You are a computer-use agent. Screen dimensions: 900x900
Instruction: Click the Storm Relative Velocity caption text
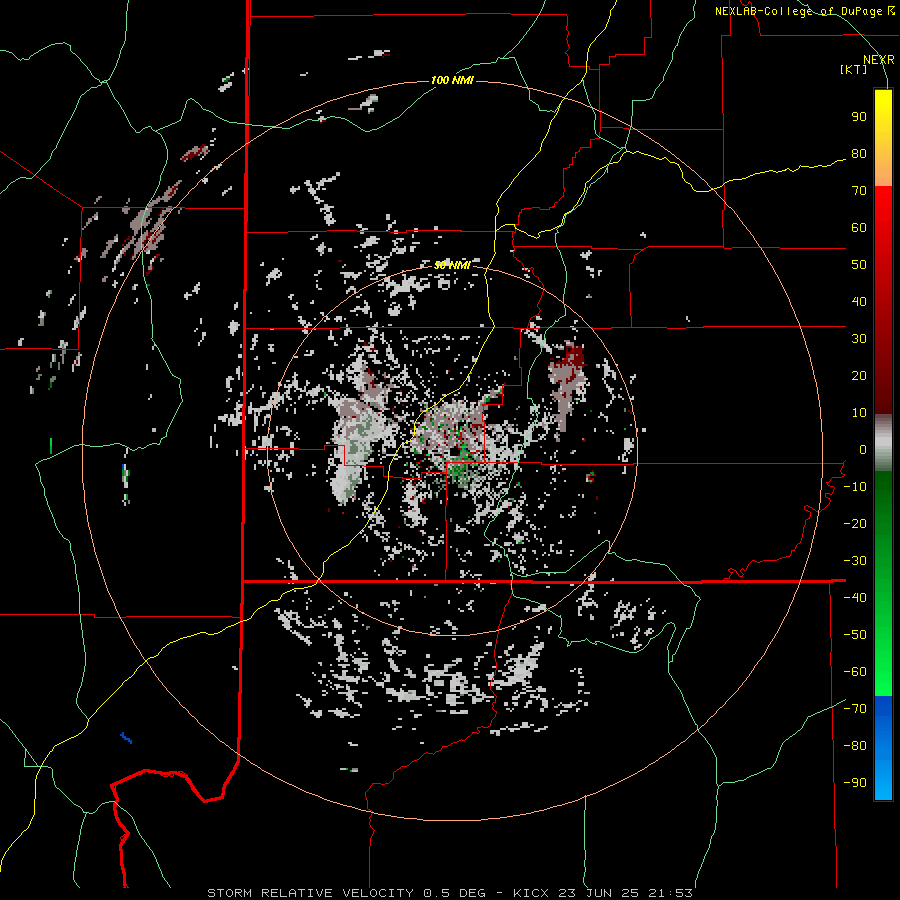click(x=310, y=893)
